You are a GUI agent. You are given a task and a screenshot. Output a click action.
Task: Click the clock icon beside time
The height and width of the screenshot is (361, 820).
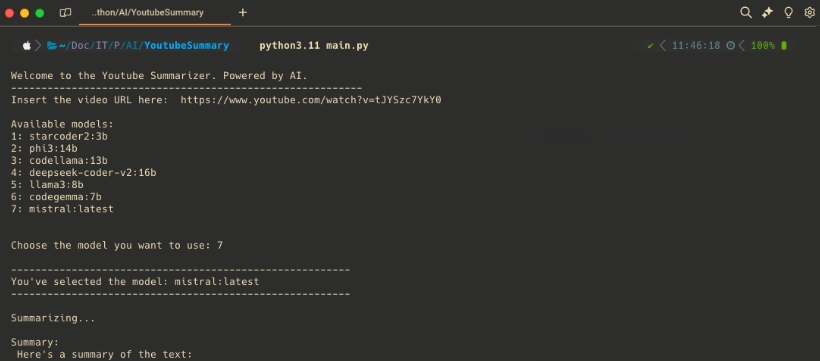[731, 46]
